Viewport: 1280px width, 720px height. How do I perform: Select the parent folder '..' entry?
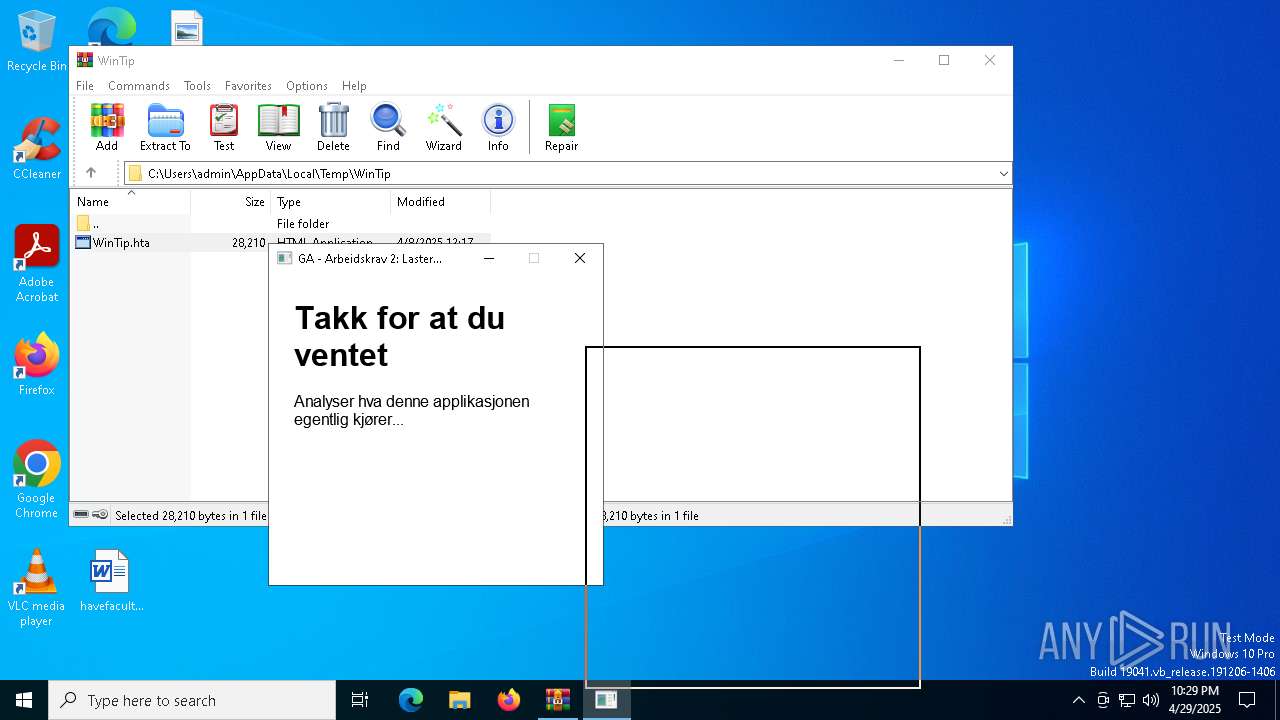pyautogui.click(x=88, y=224)
